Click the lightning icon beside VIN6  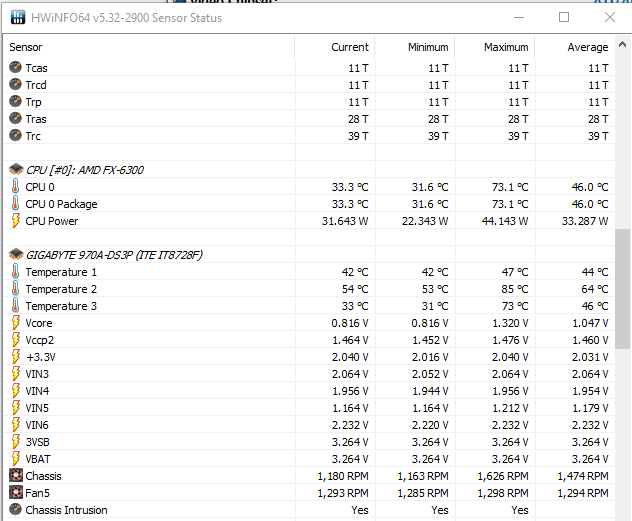(x=15, y=424)
